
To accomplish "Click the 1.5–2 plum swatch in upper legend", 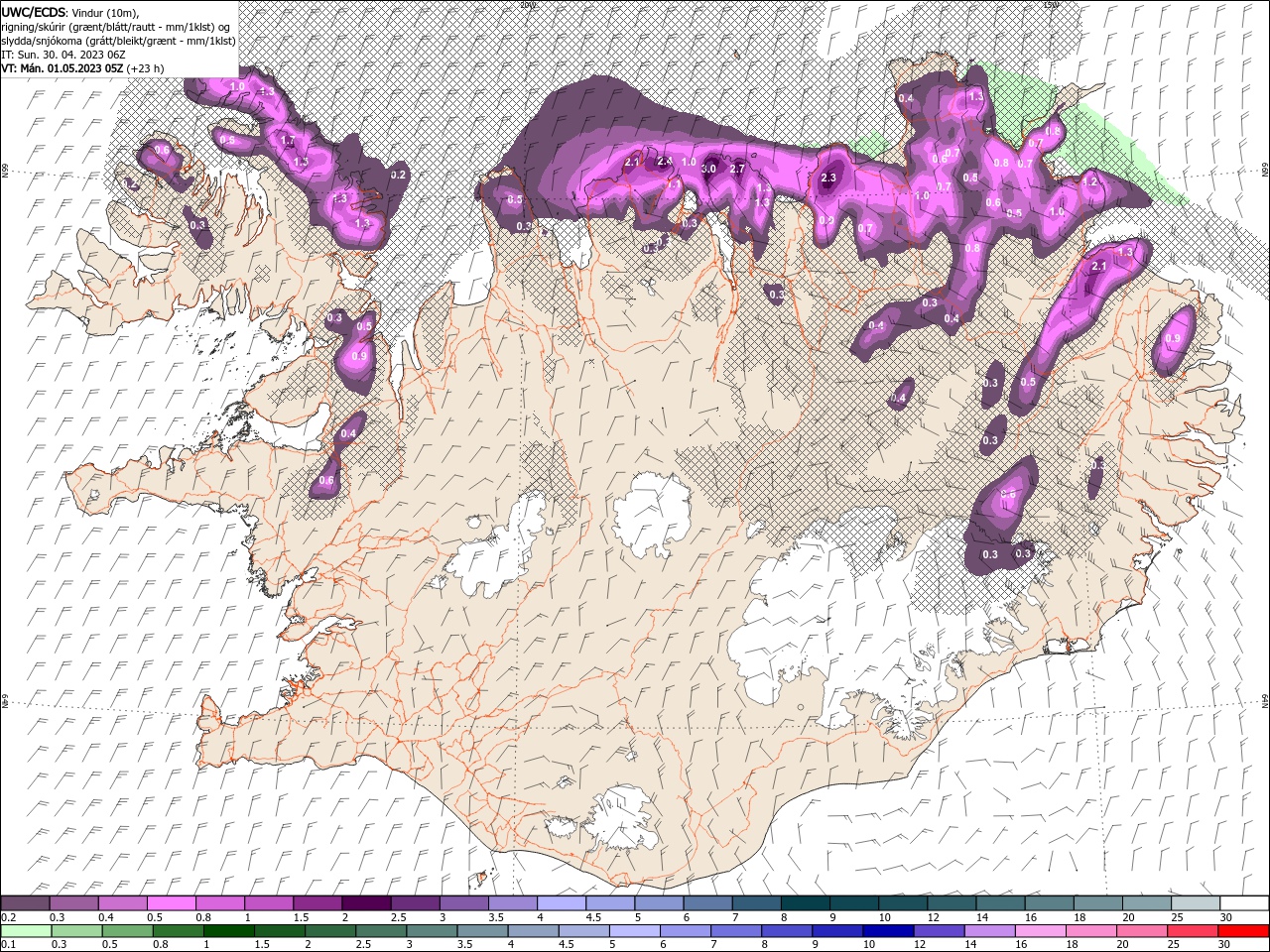I will (317, 902).
